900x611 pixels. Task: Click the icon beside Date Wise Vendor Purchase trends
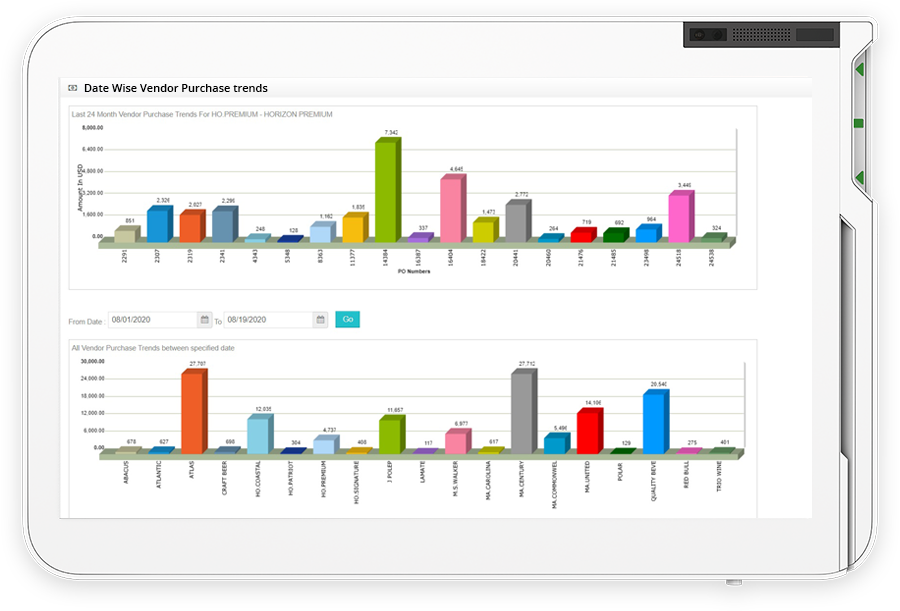coord(72,88)
